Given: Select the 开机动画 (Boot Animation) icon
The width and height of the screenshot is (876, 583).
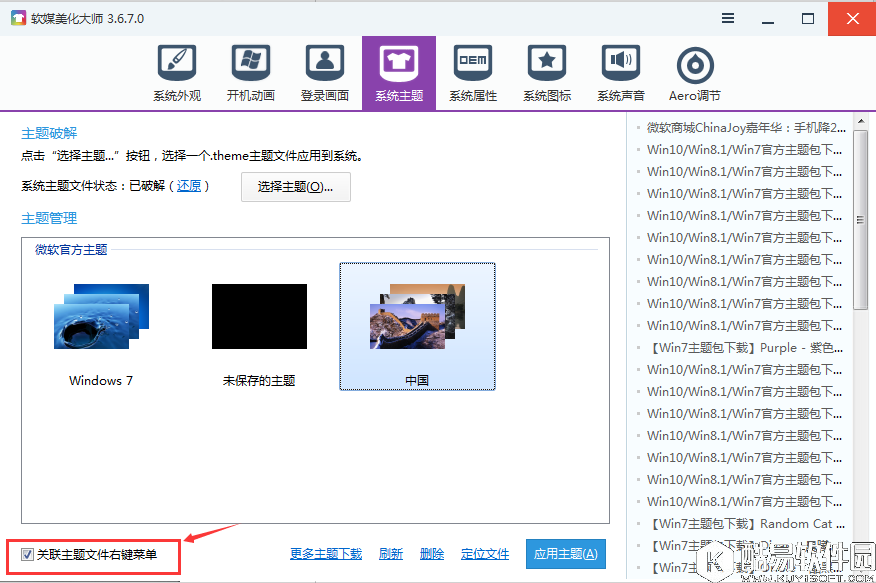Looking at the screenshot, I should coord(250,70).
